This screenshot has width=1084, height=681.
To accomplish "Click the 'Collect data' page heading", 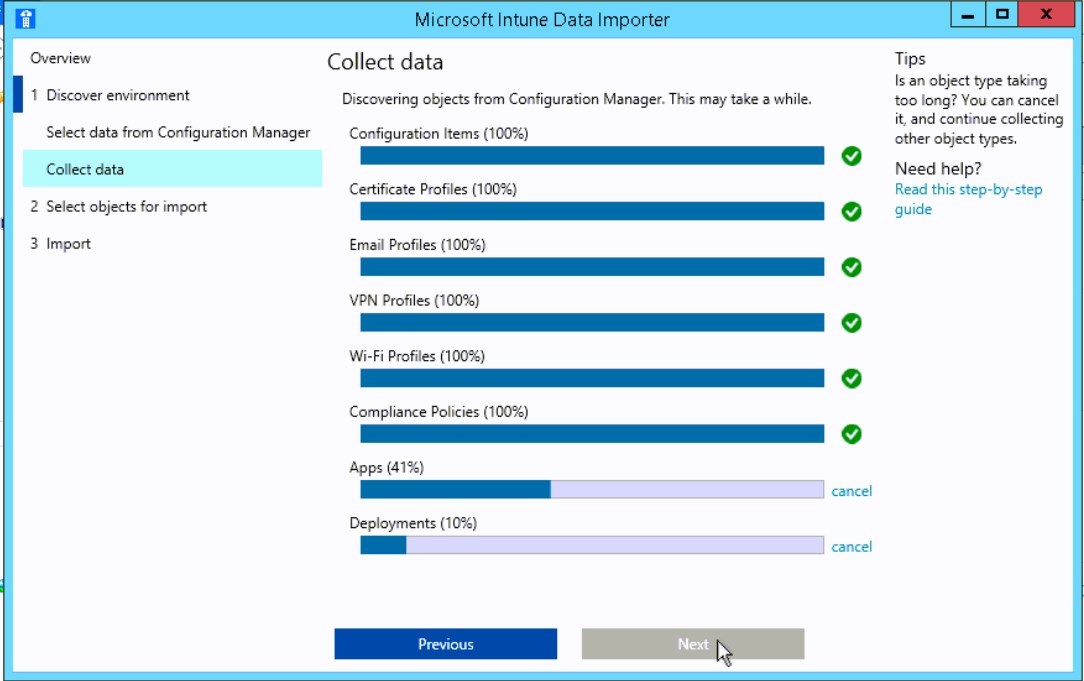I will (x=385, y=62).
